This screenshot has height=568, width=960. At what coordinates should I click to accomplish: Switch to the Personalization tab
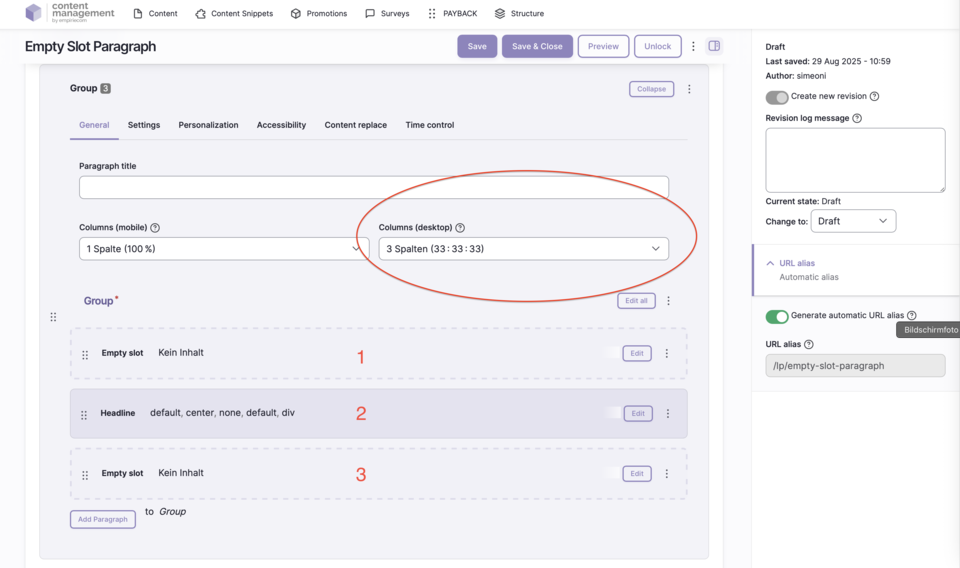point(208,125)
